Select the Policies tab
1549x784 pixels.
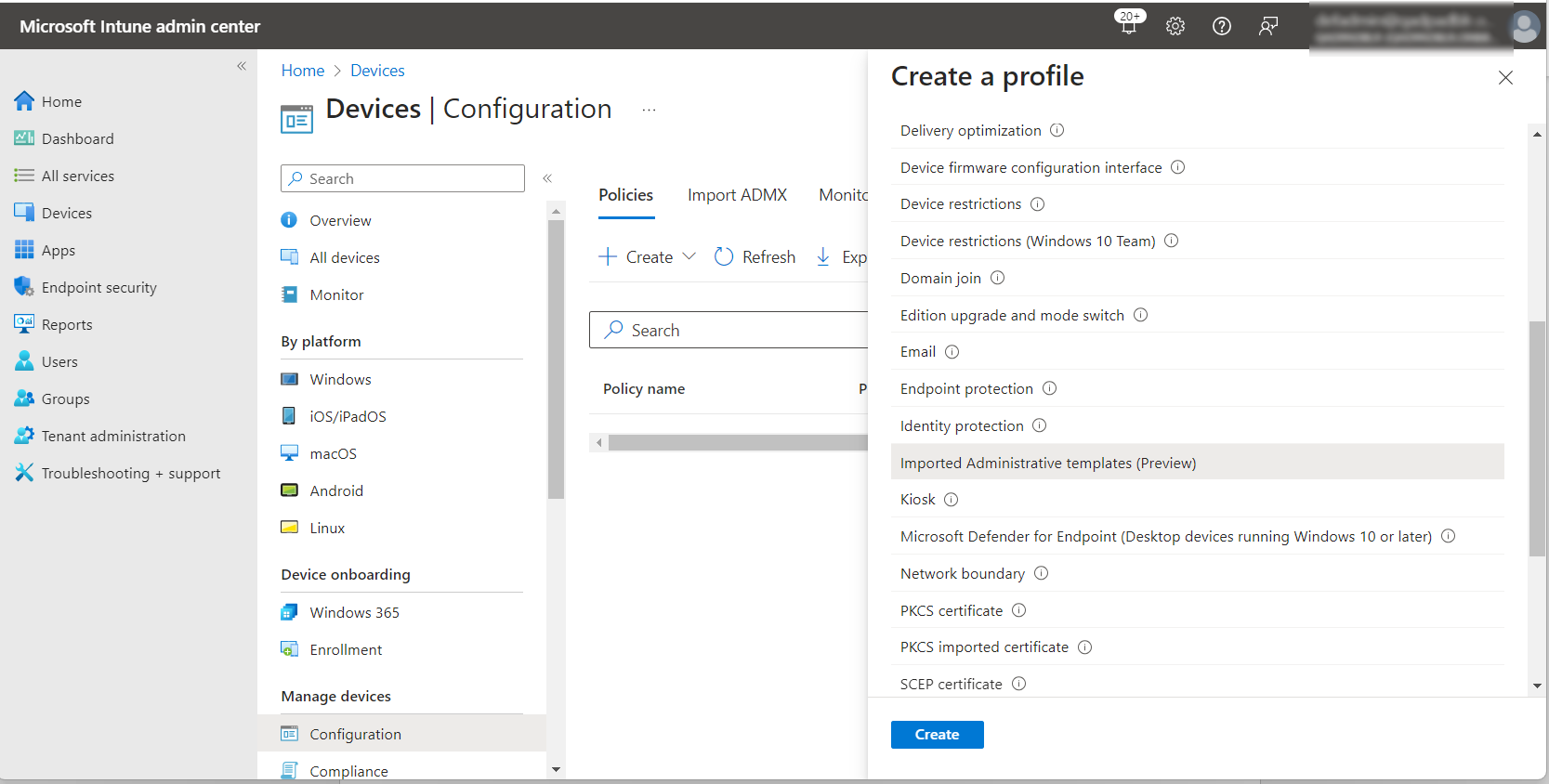tap(625, 195)
